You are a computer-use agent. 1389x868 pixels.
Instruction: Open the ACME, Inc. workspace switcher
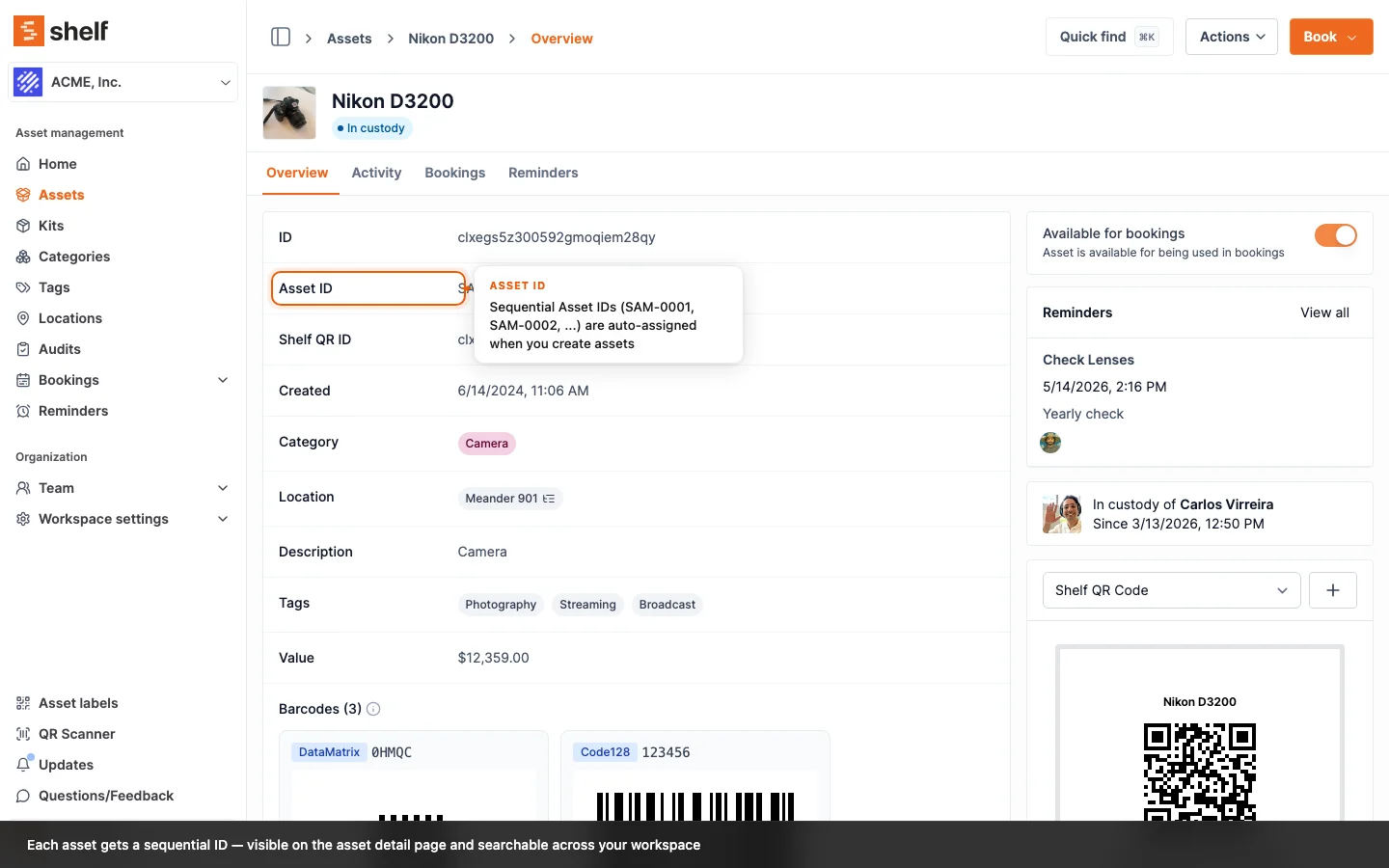coord(123,83)
